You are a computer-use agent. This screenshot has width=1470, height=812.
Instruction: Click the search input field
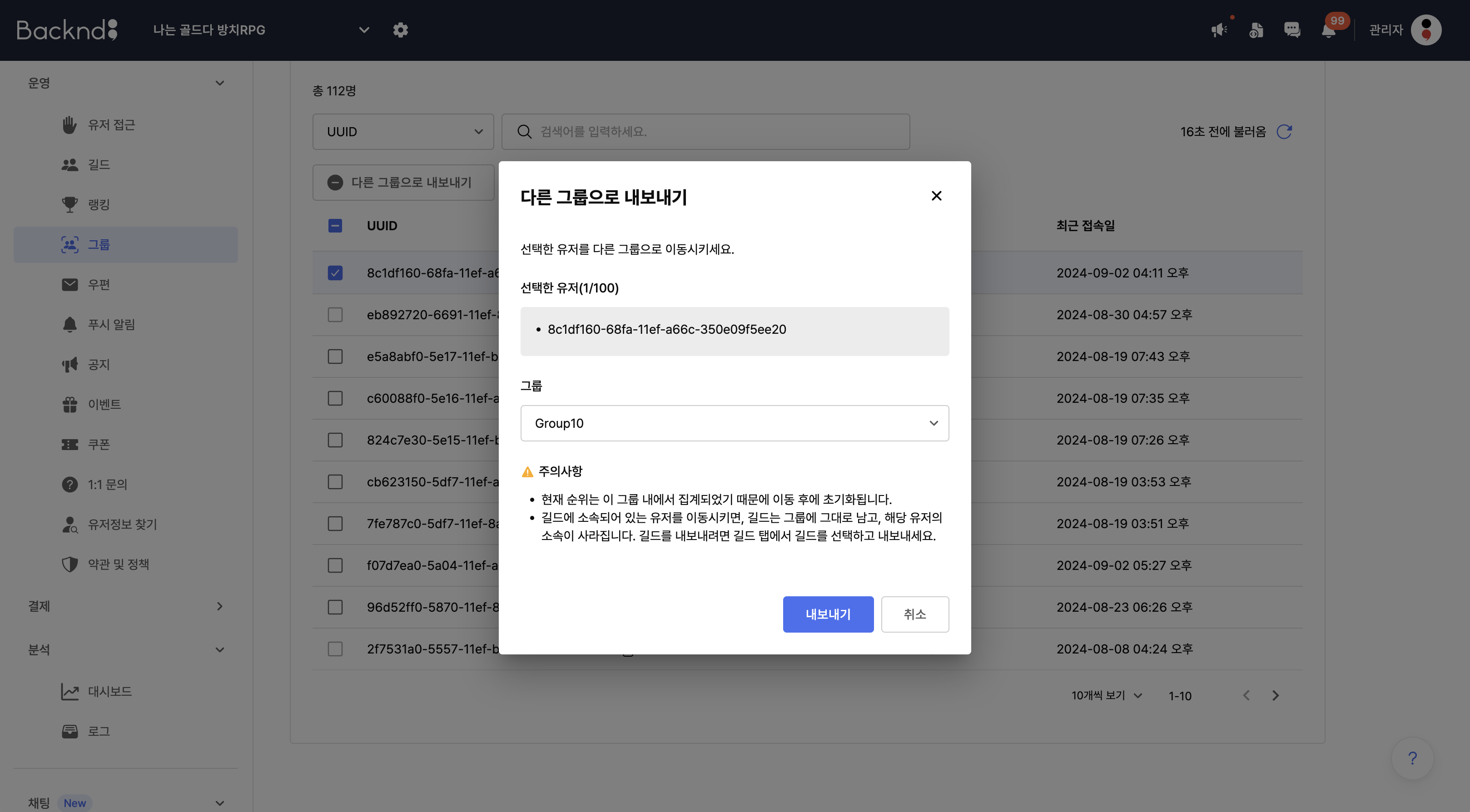pos(705,131)
